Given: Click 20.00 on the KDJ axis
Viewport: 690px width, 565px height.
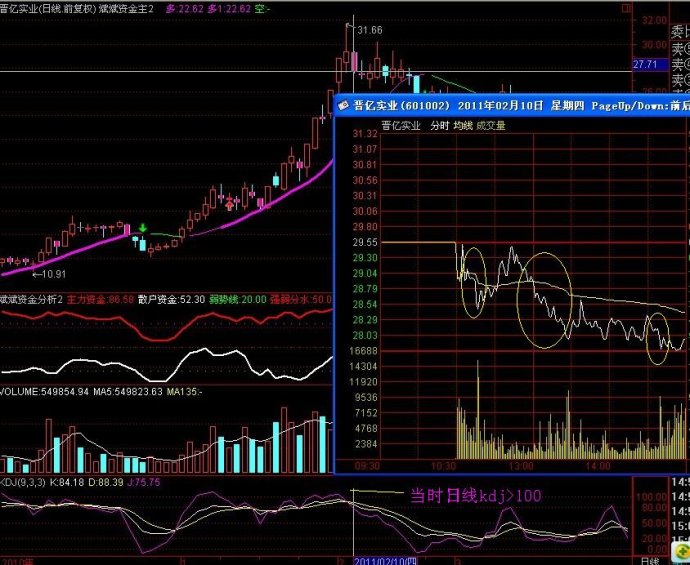Looking at the screenshot, I should coord(655,539).
